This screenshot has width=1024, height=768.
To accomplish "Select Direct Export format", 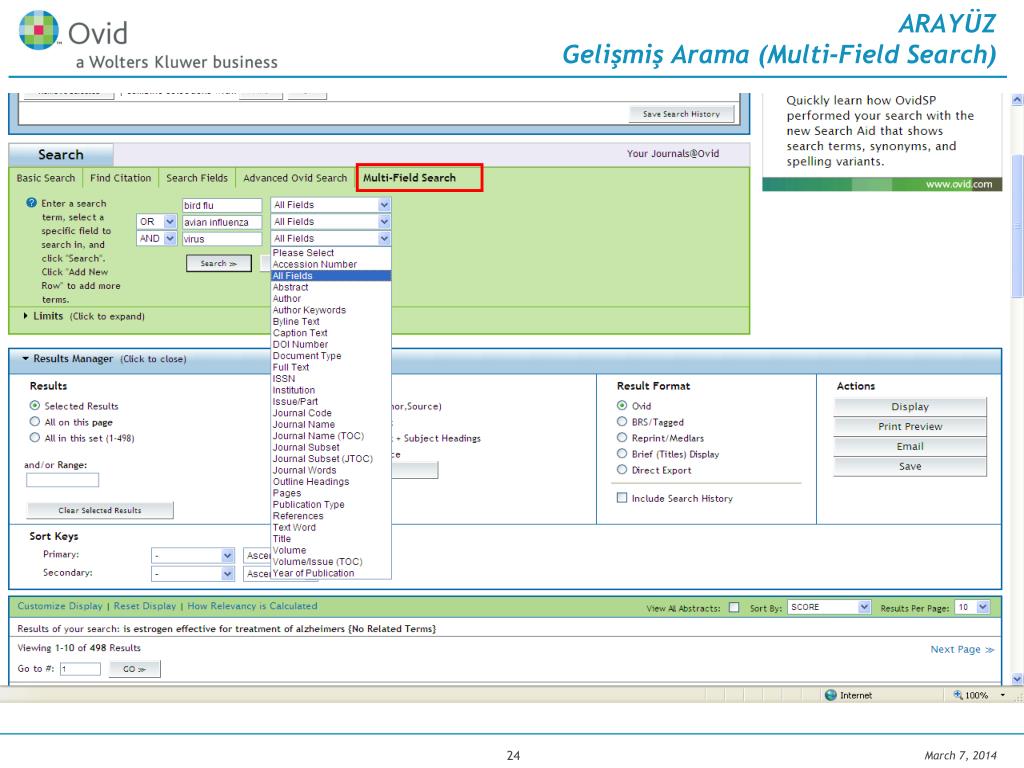I will [x=622, y=470].
